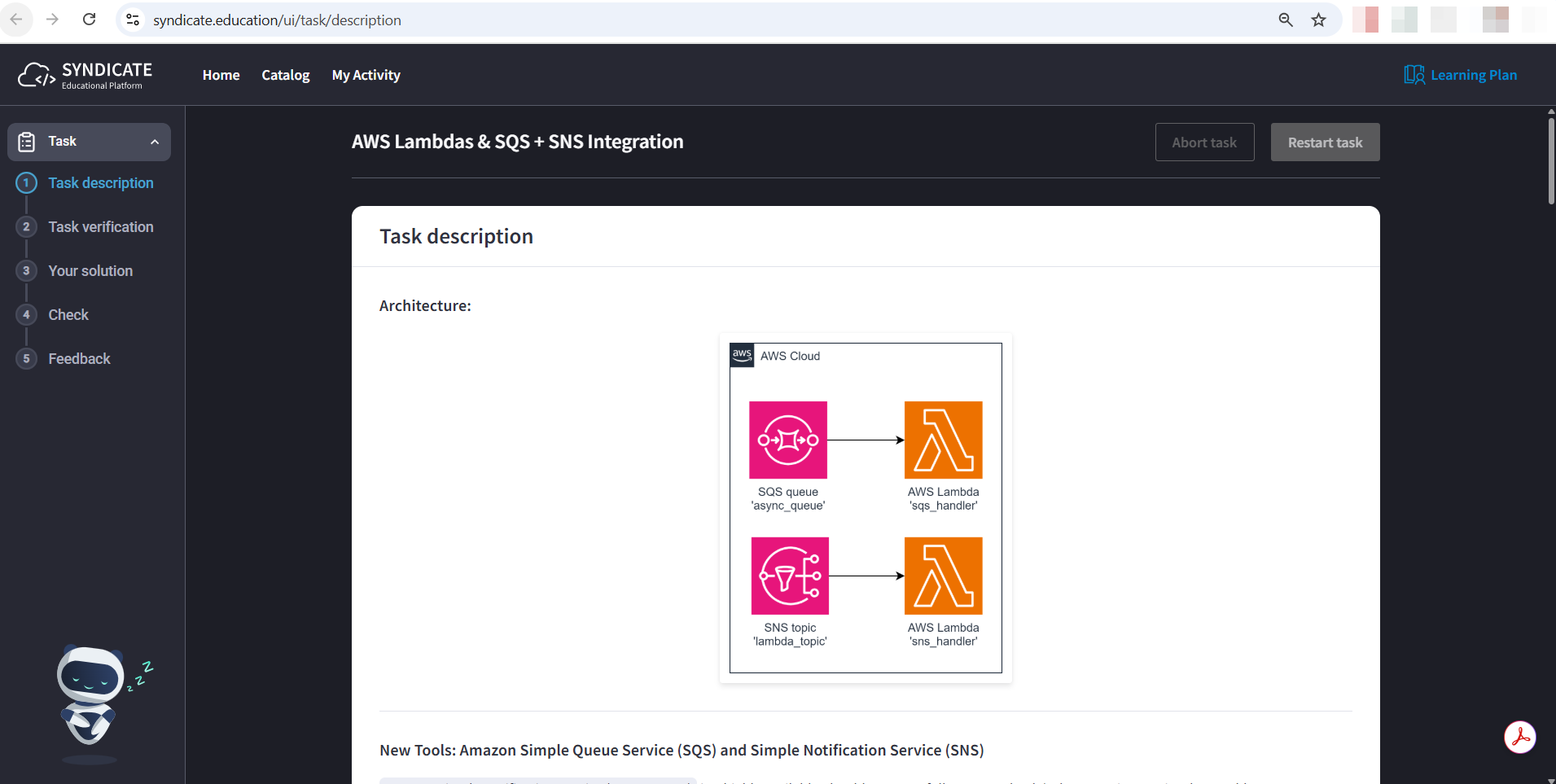
Task: Click the zoom magnifier icon in address bar
Action: pyautogui.click(x=1286, y=20)
